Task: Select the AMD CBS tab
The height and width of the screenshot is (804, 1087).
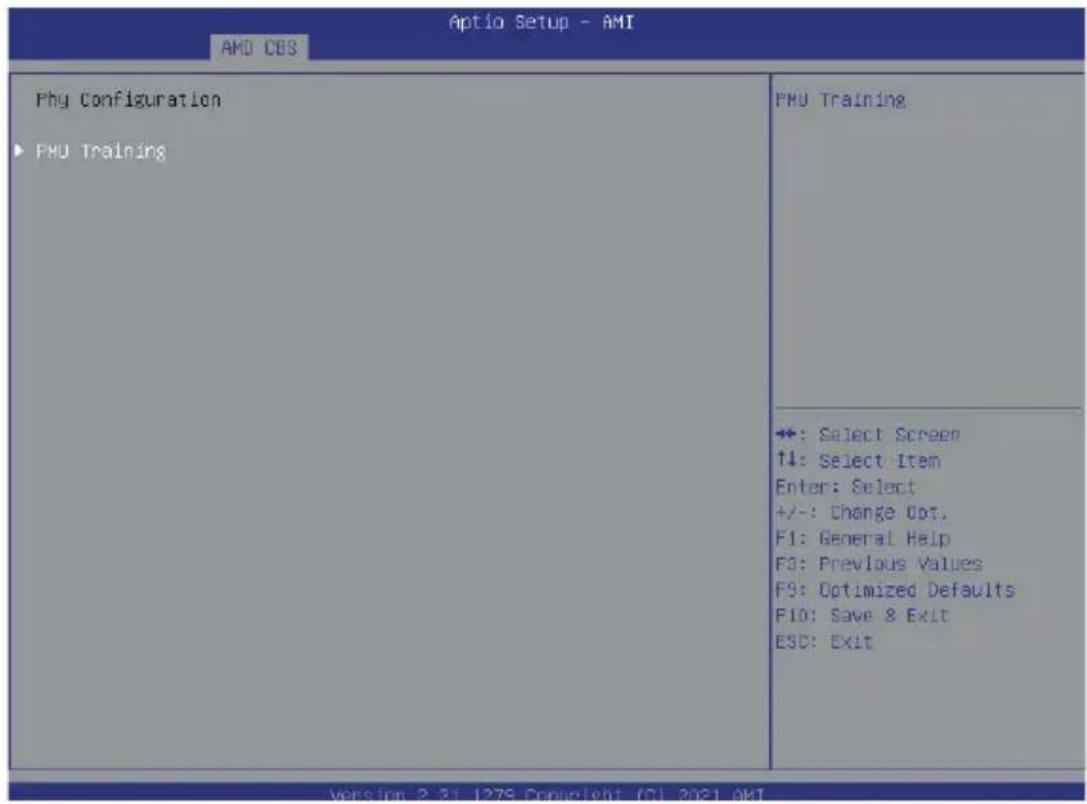Action: coord(259,48)
